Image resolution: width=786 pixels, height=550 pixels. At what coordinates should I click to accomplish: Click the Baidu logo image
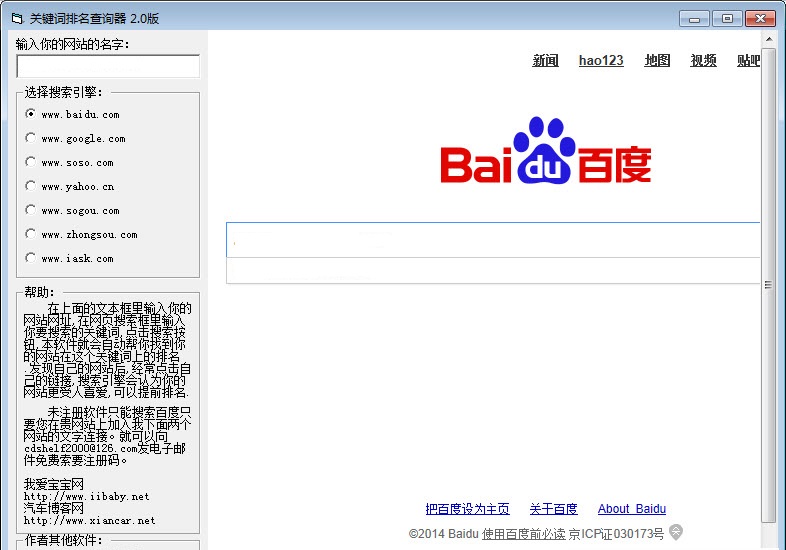(545, 150)
